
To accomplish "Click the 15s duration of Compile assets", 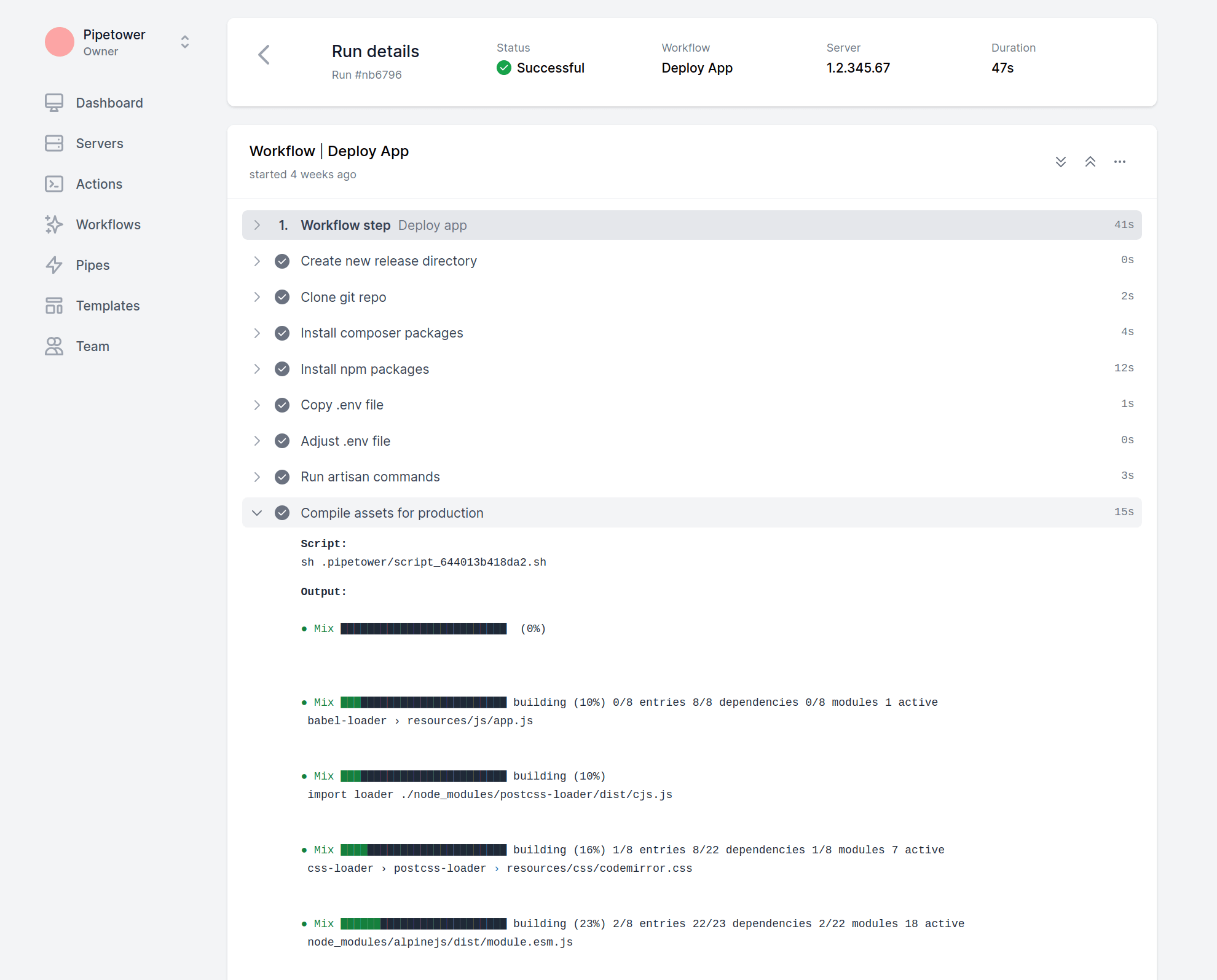I will 1124,512.
